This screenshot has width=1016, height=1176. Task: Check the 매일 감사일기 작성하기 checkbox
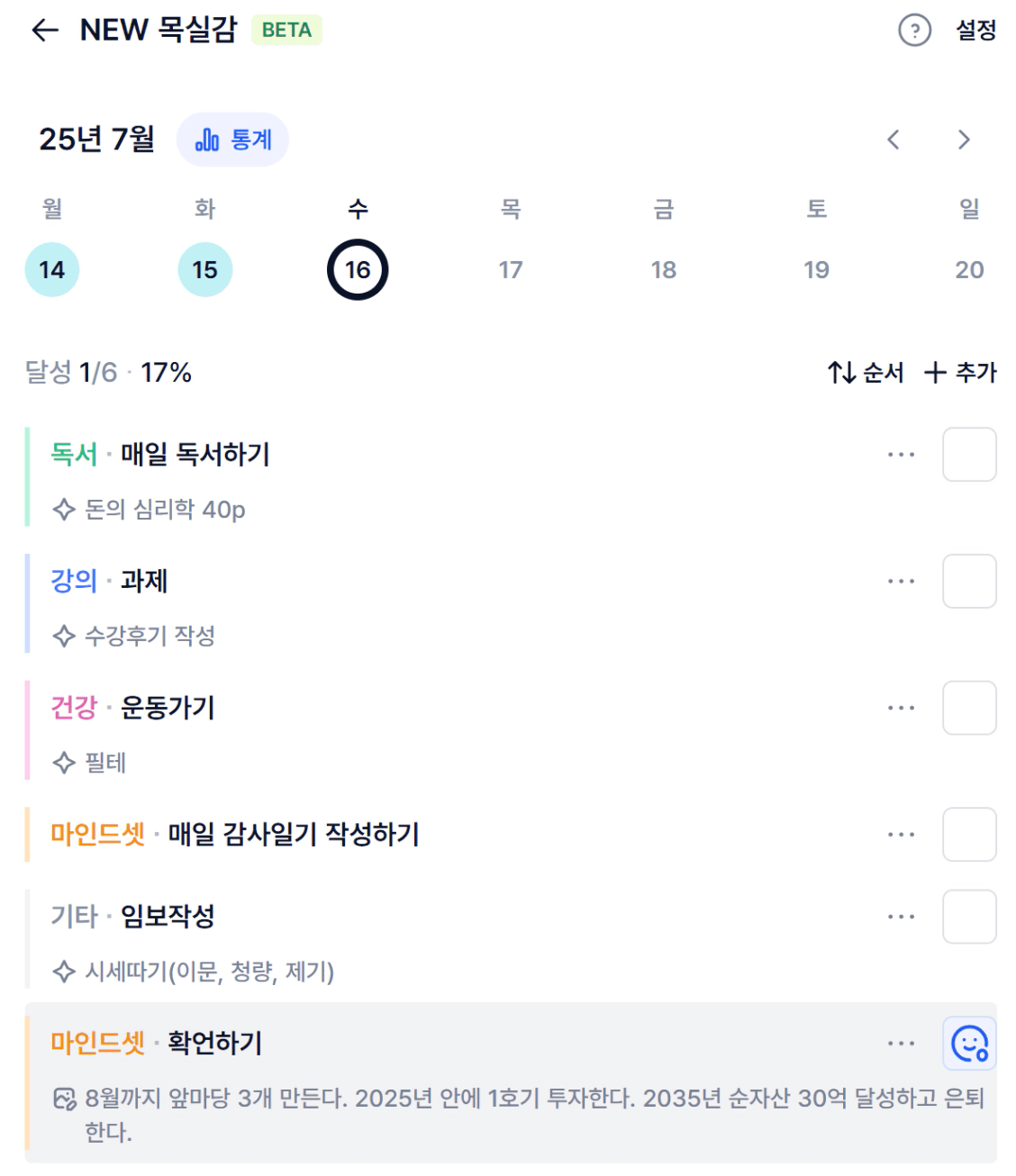969,835
